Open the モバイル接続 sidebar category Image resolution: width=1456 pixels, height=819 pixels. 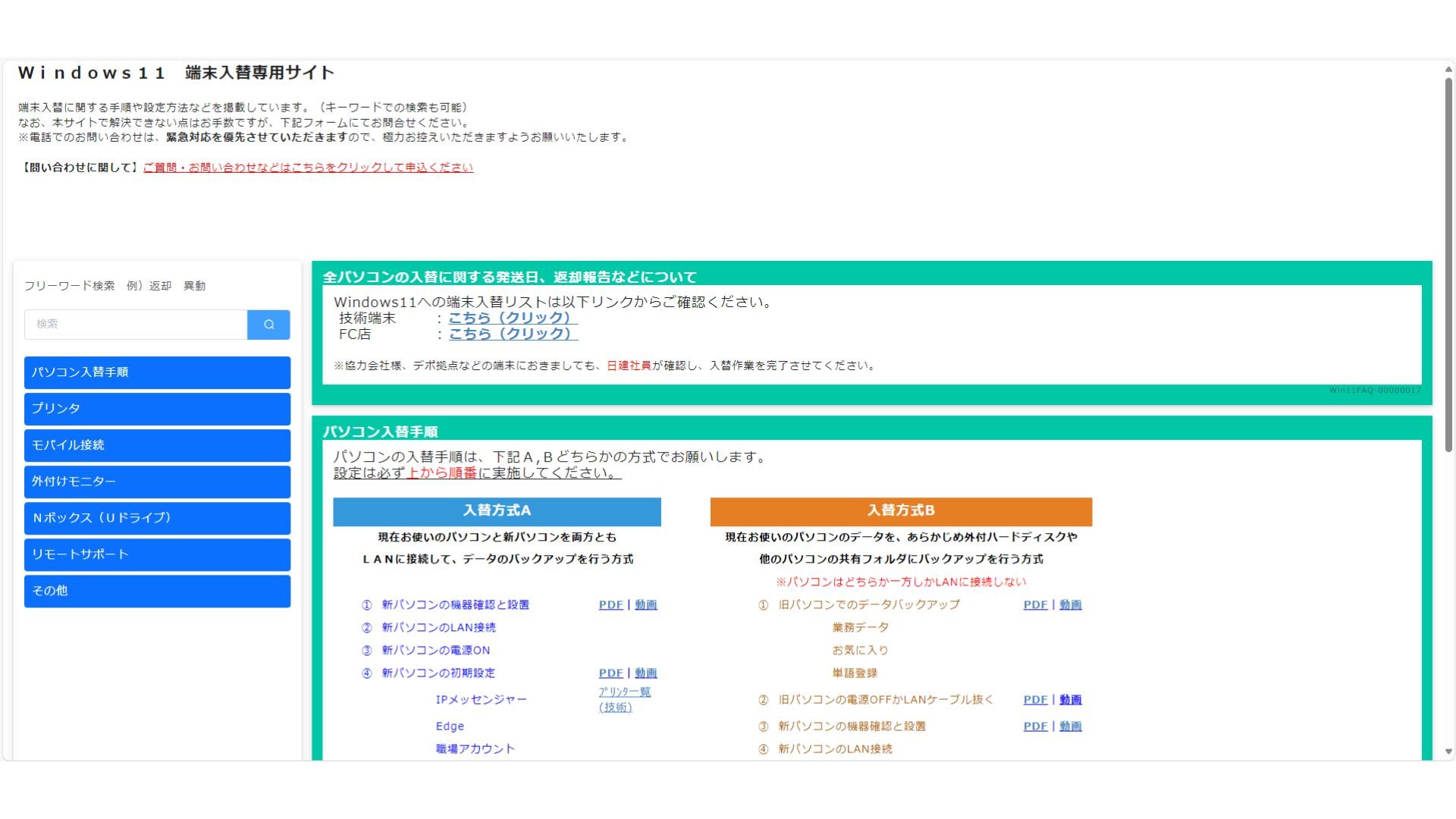[x=157, y=445]
